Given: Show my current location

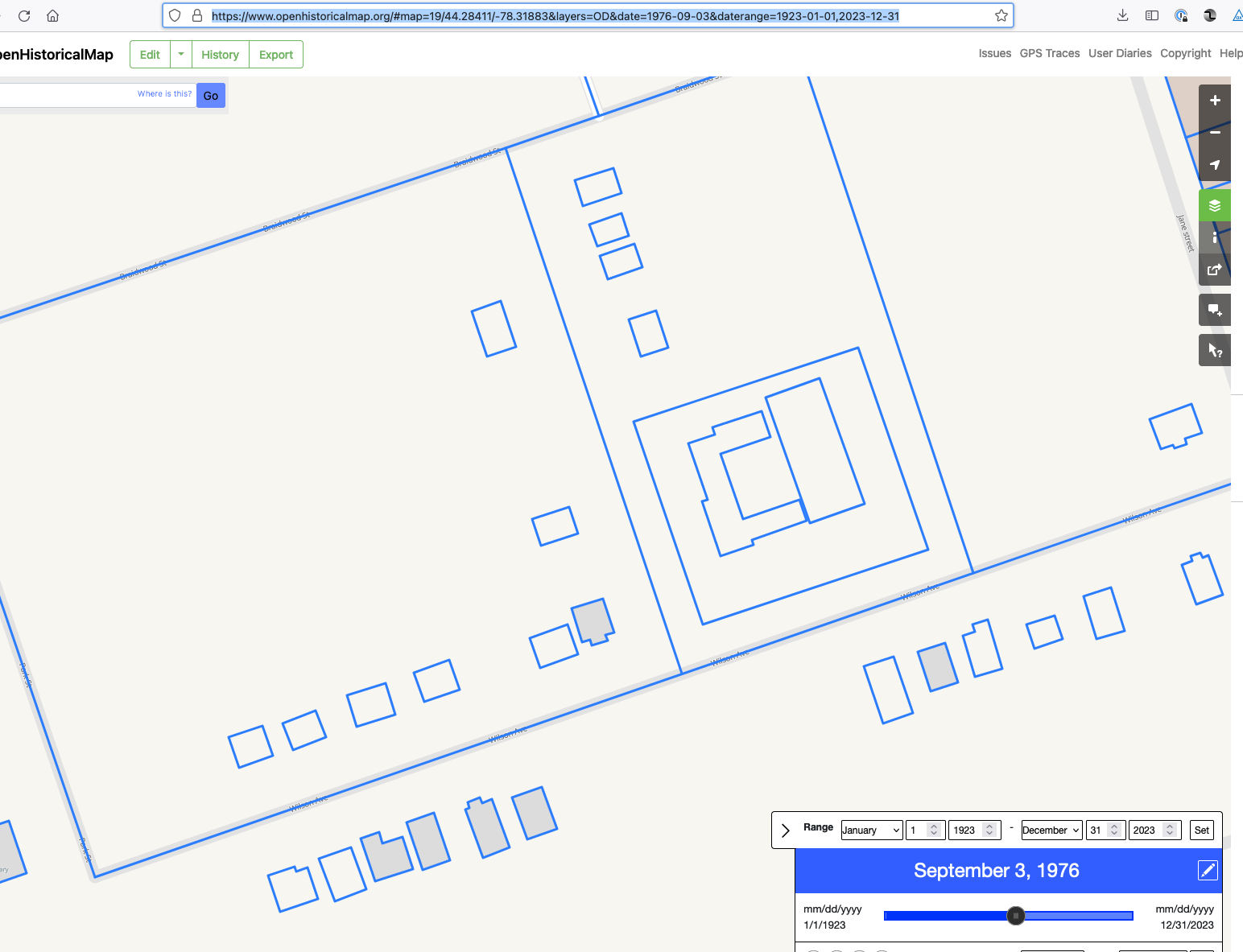Looking at the screenshot, I should click(1215, 164).
